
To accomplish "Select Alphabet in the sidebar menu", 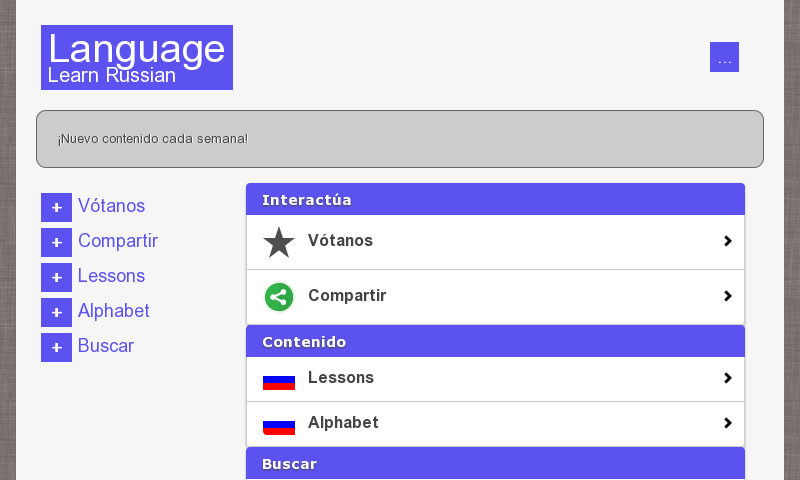I will tap(114, 311).
